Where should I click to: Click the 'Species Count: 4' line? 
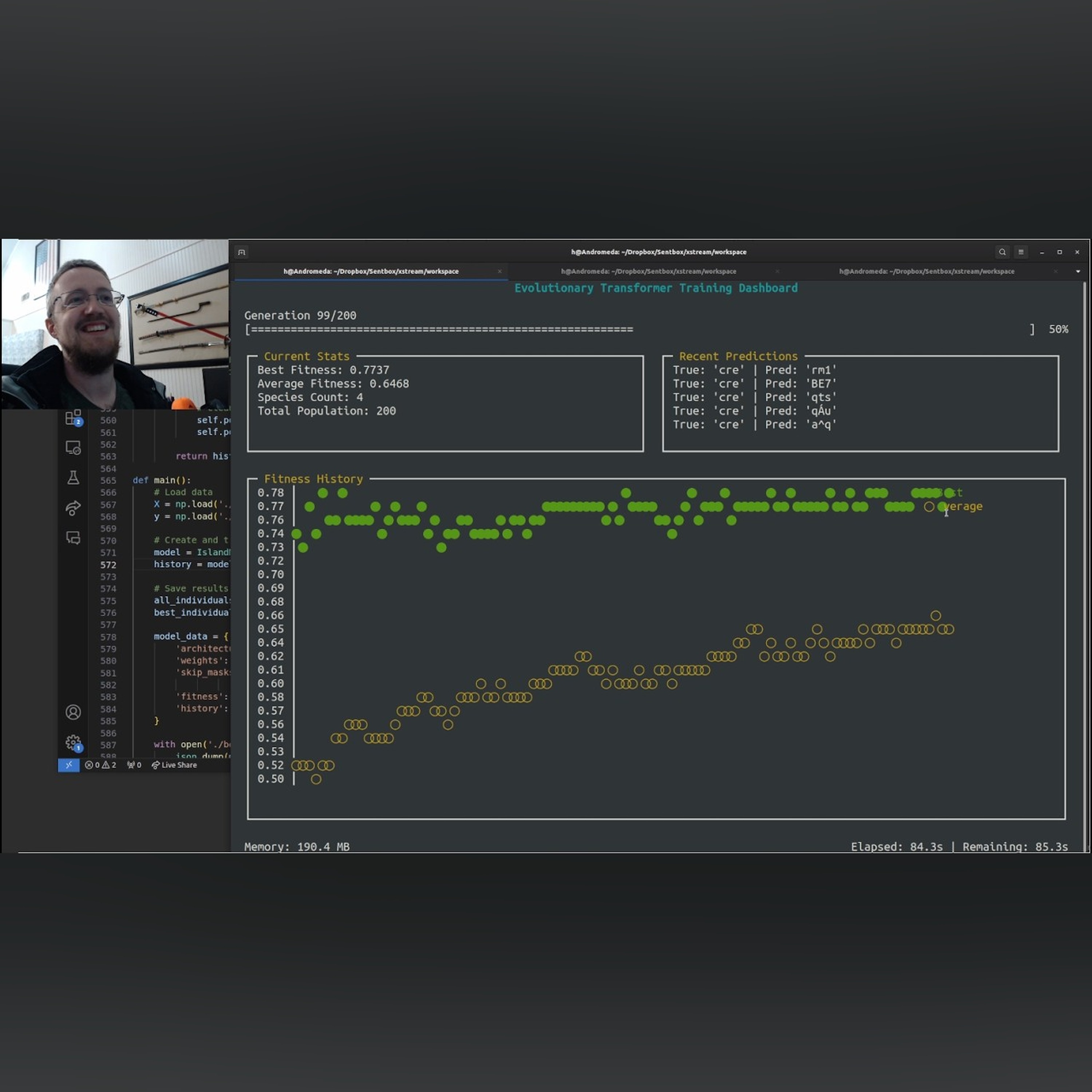coord(310,397)
